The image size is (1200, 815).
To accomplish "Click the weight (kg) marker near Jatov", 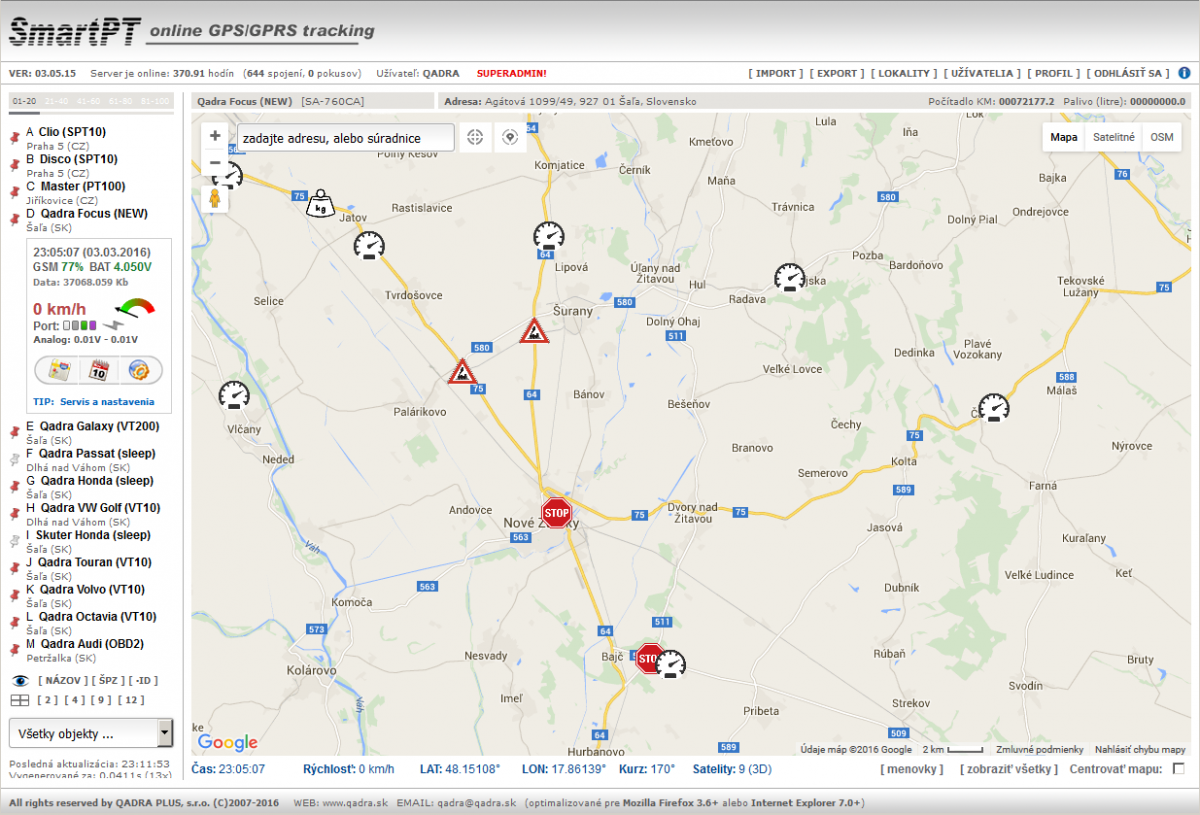I will tap(320, 202).
